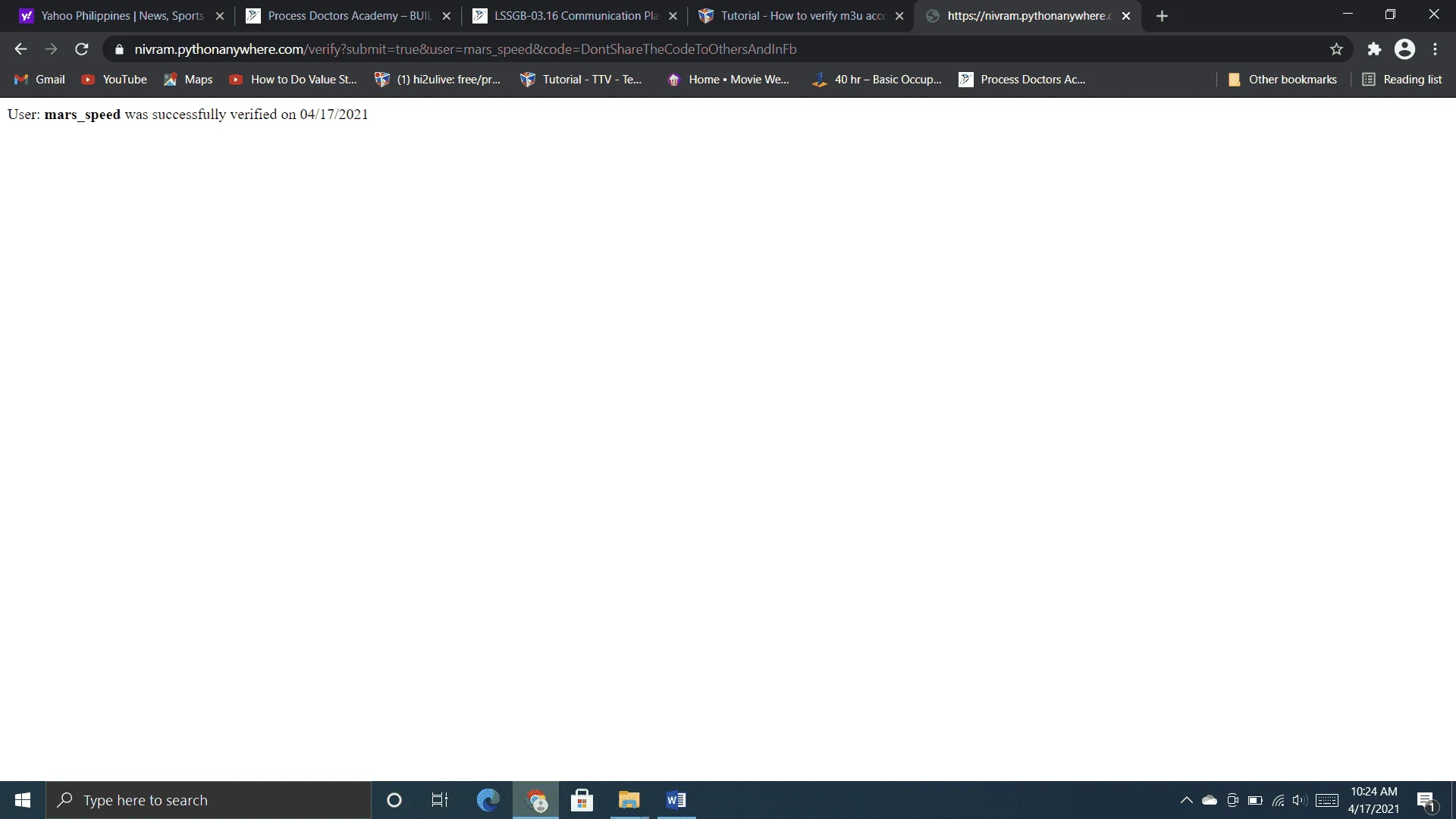Image resolution: width=1456 pixels, height=819 pixels.
Task: Switch to the Yahoo Philippines tab
Action: [x=121, y=16]
